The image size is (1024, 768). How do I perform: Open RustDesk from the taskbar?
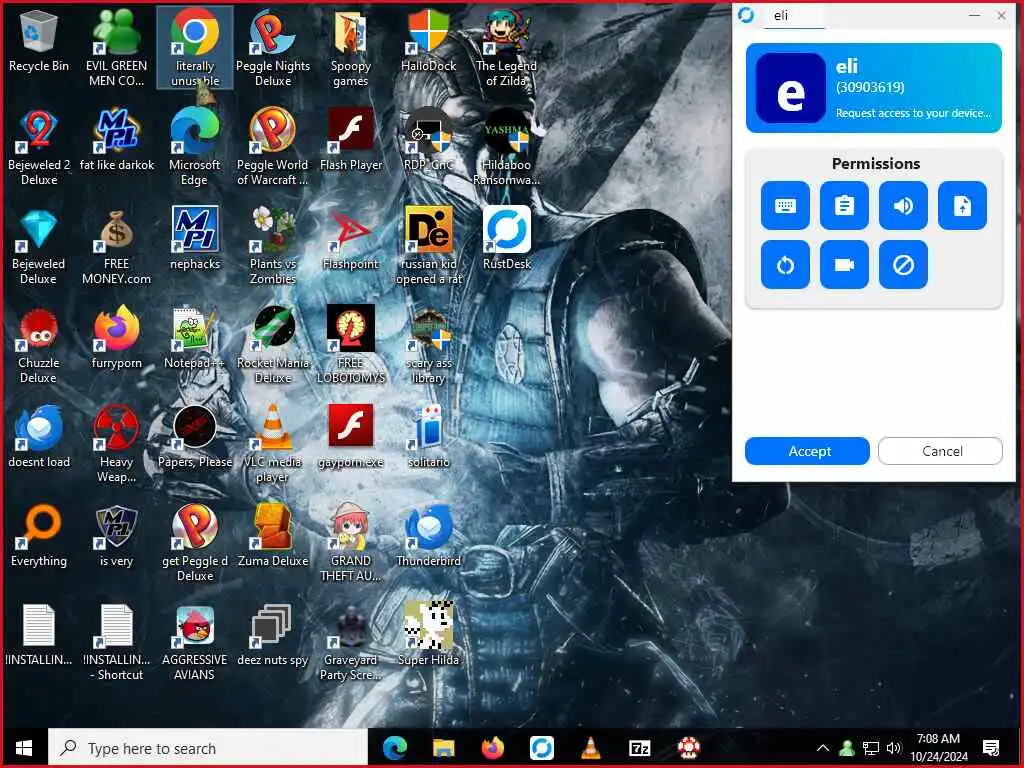[x=541, y=748]
